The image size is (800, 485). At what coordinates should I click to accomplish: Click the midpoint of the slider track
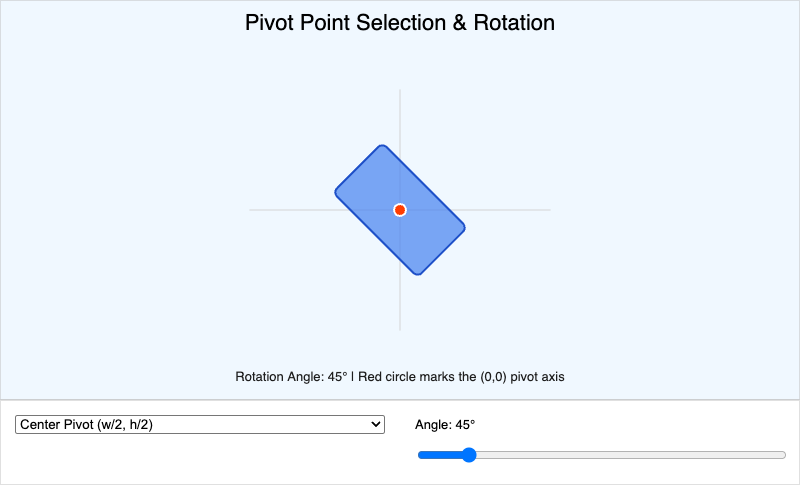[x=602, y=455]
